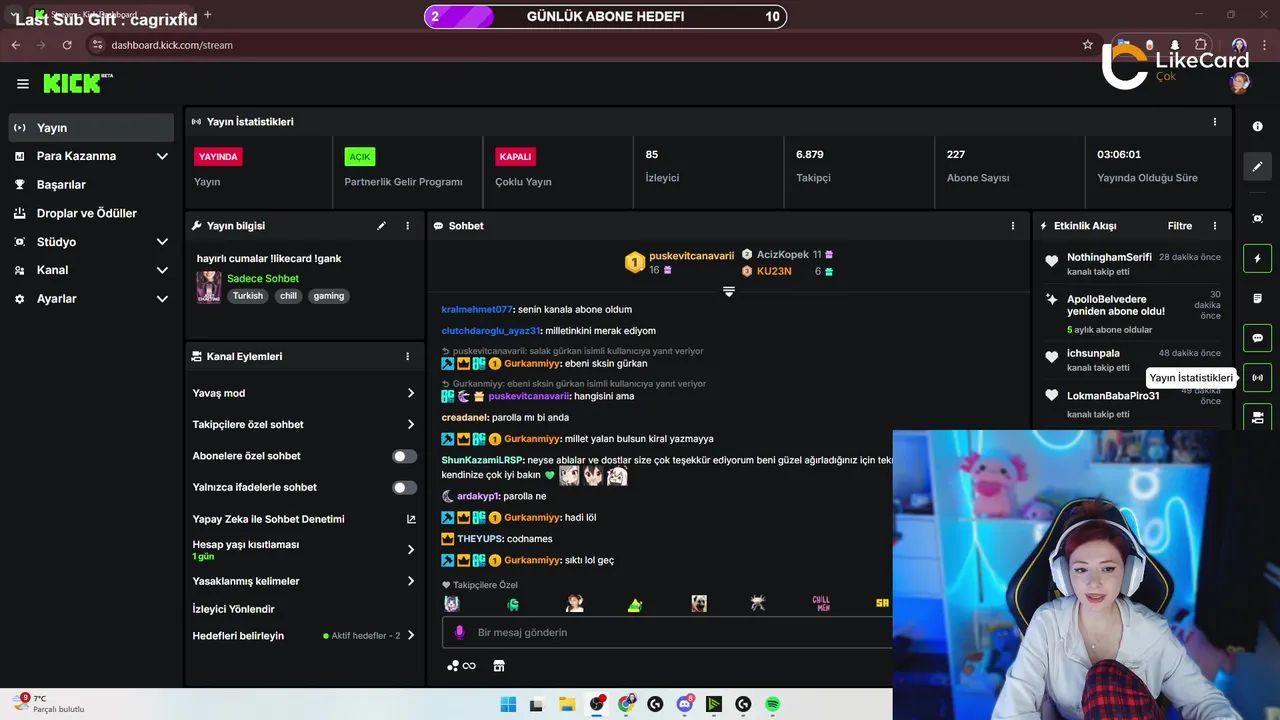Click the Filtre button in Etkinlik Akışı
This screenshot has height=720, width=1280.
click(x=1180, y=226)
